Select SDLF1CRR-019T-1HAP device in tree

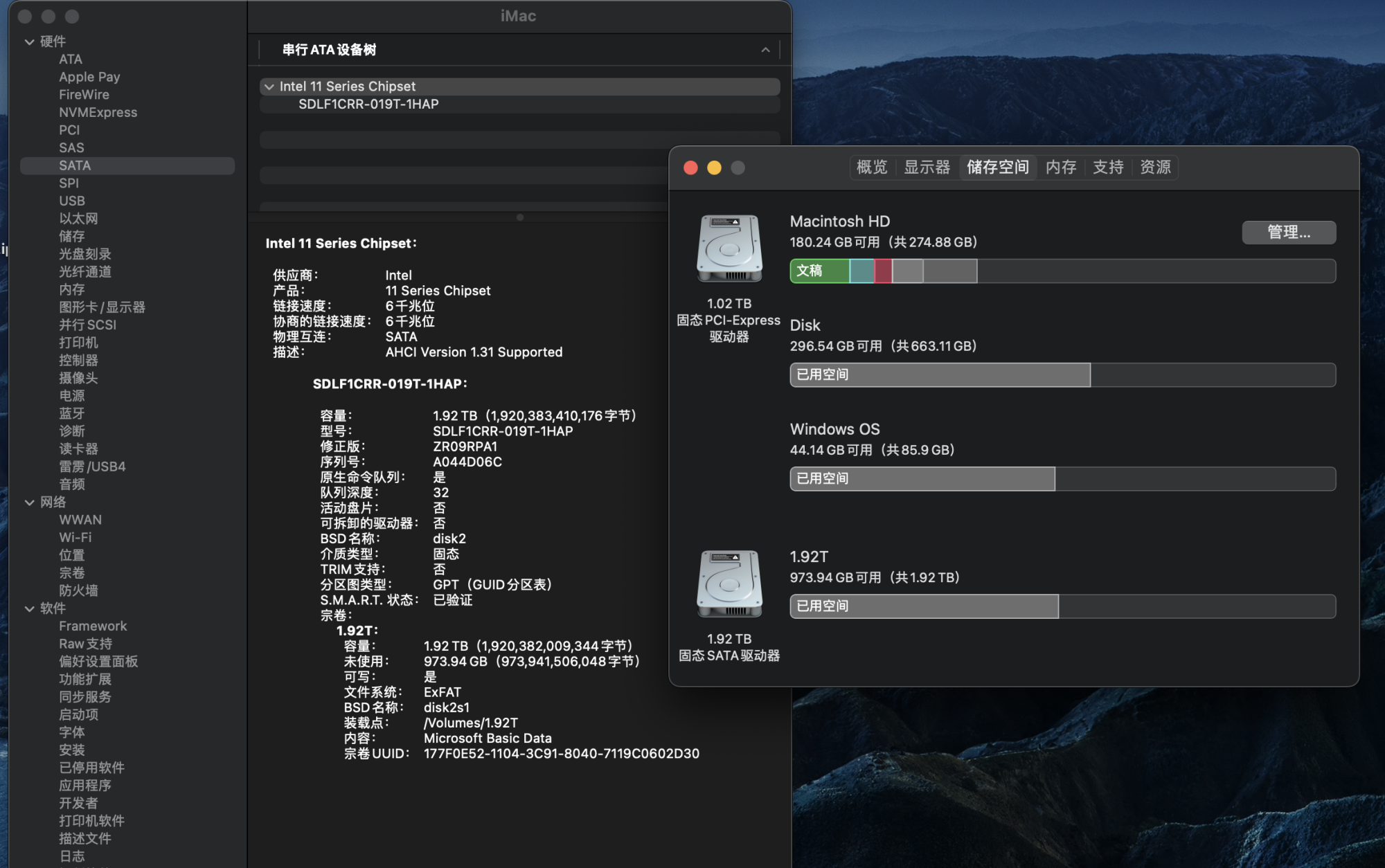[x=368, y=105]
